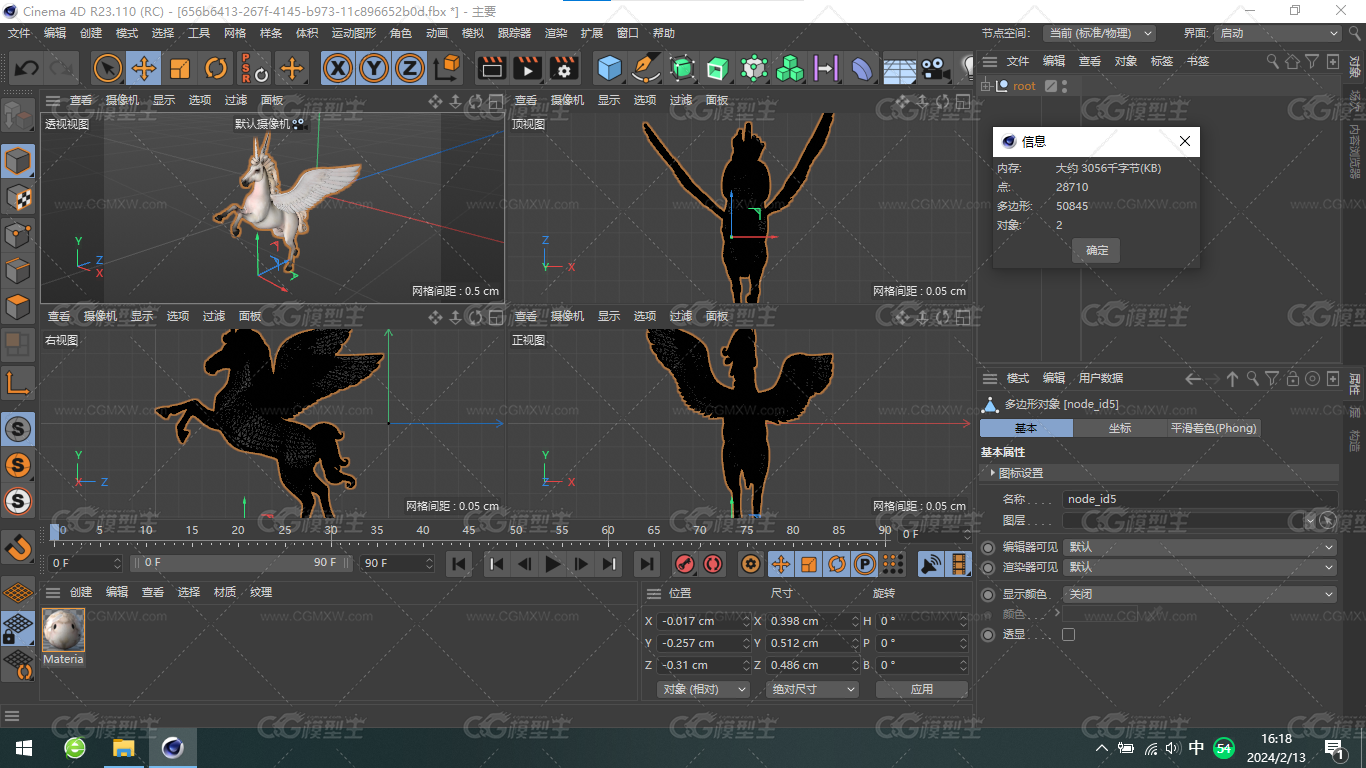Click the 名称 field node_id5
The image size is (1366, 768).
(x=1200, y=499)
